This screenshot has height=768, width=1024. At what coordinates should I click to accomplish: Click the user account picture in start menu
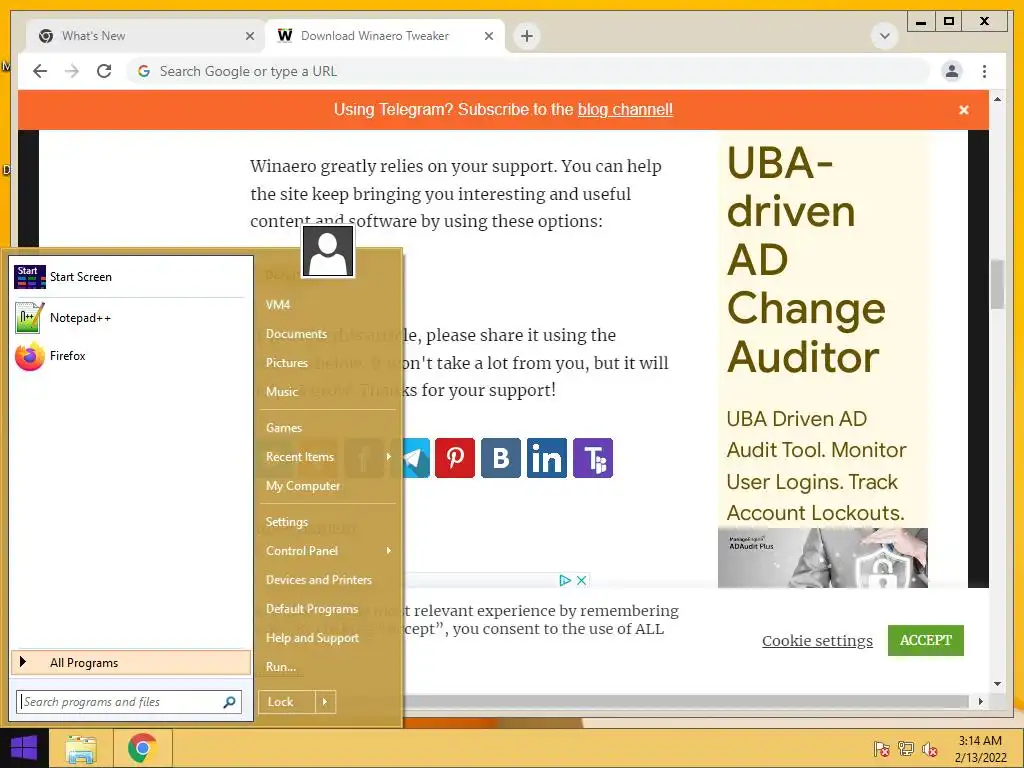[x=328, y=251]
